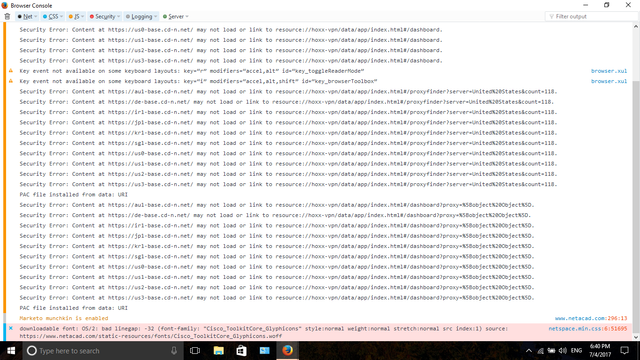
Task: Toggle the Net messages filter
Action: [x=25, y=16]
